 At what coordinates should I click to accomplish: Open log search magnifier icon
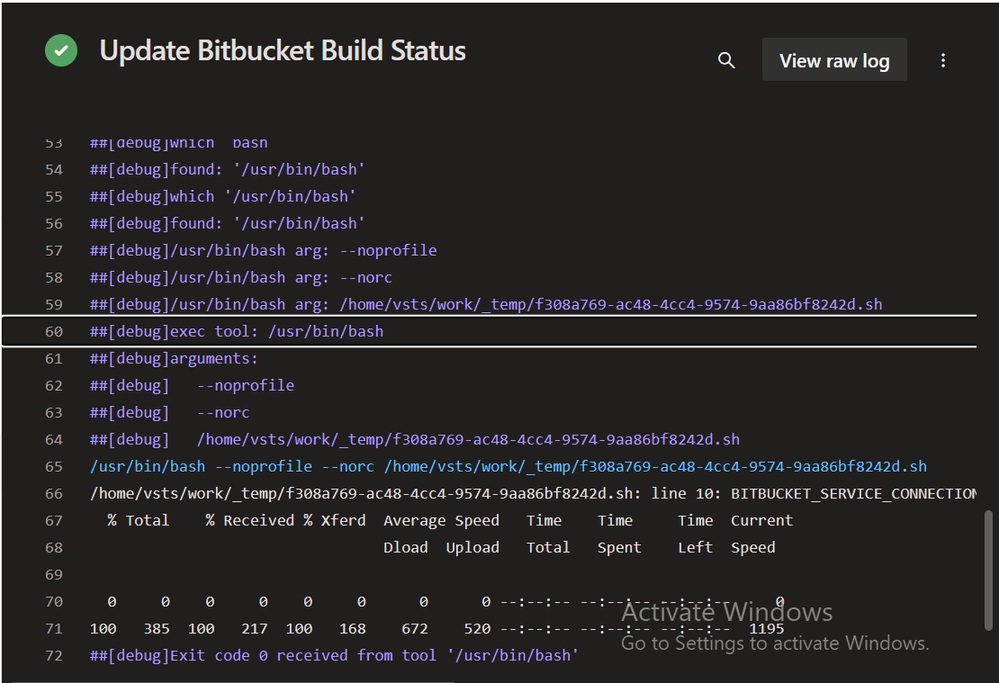(x=726, y=60)
